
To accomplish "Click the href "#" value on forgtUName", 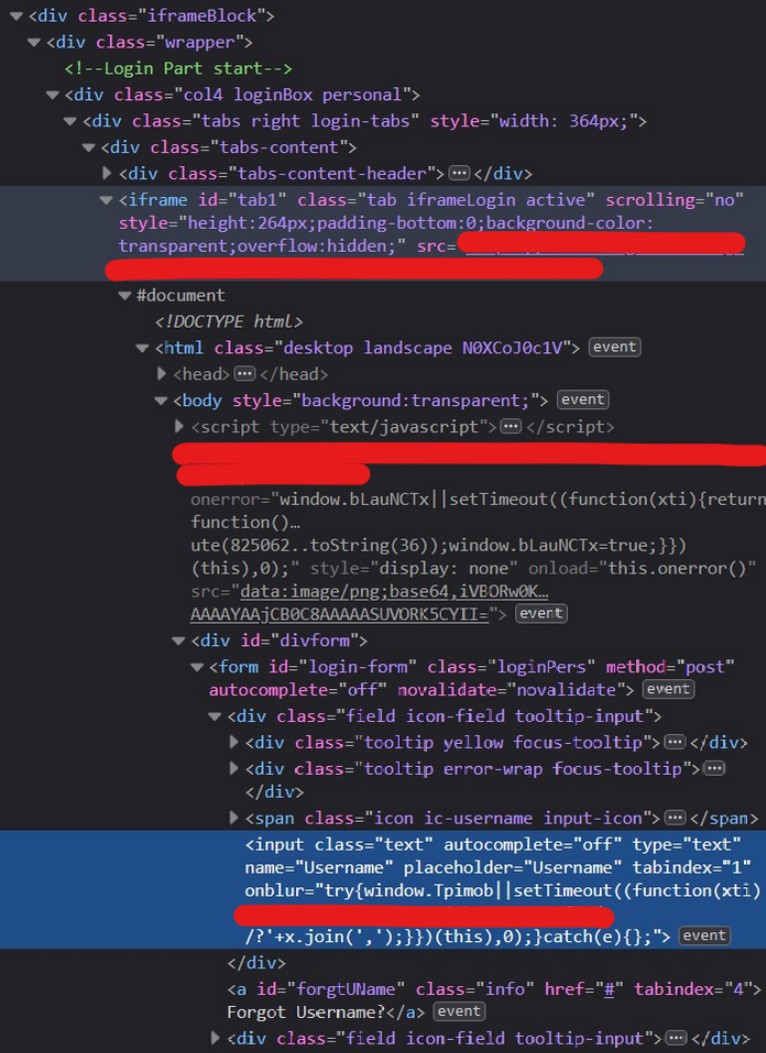I will 610,989.
